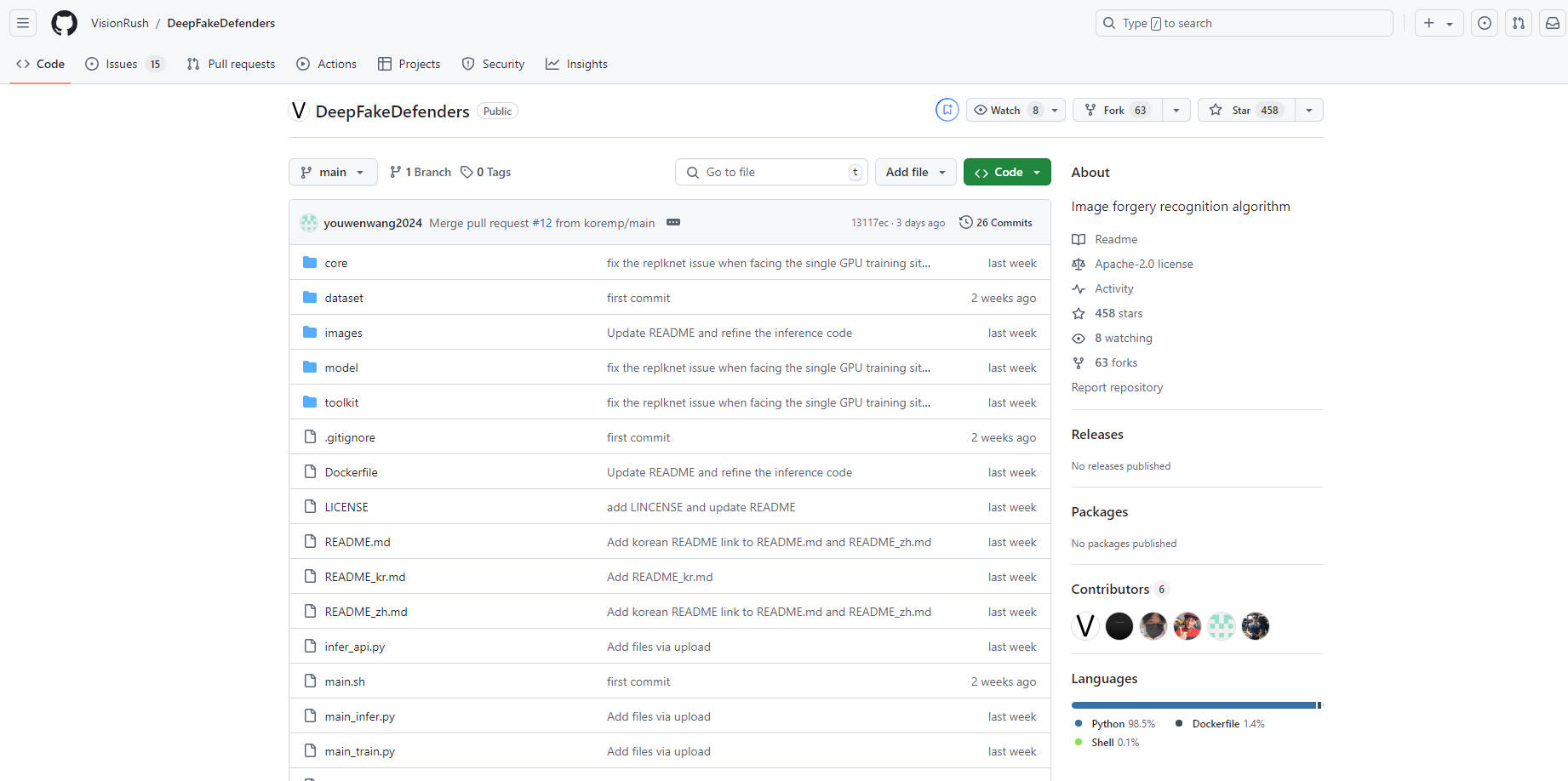
Task: Click the GitHub logo home icon
Action: (64, 23)
